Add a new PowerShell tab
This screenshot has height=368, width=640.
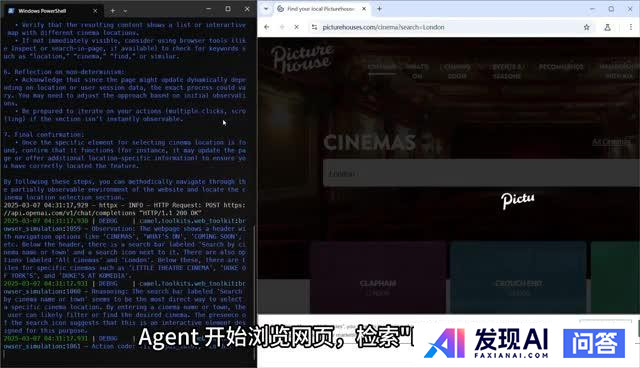(x=112, y=11)
